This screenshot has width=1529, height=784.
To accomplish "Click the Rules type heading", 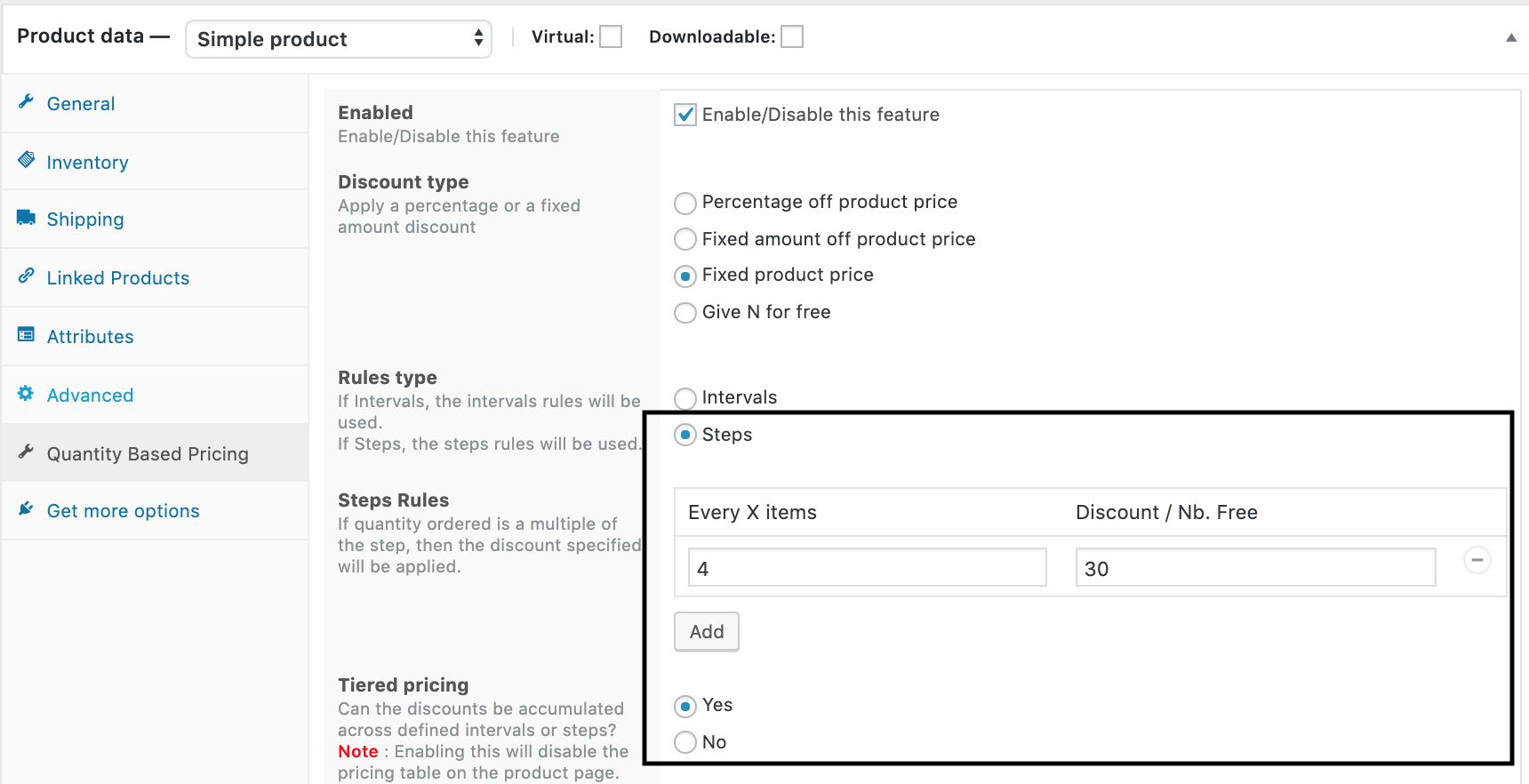I will click(x=387, y=378).
